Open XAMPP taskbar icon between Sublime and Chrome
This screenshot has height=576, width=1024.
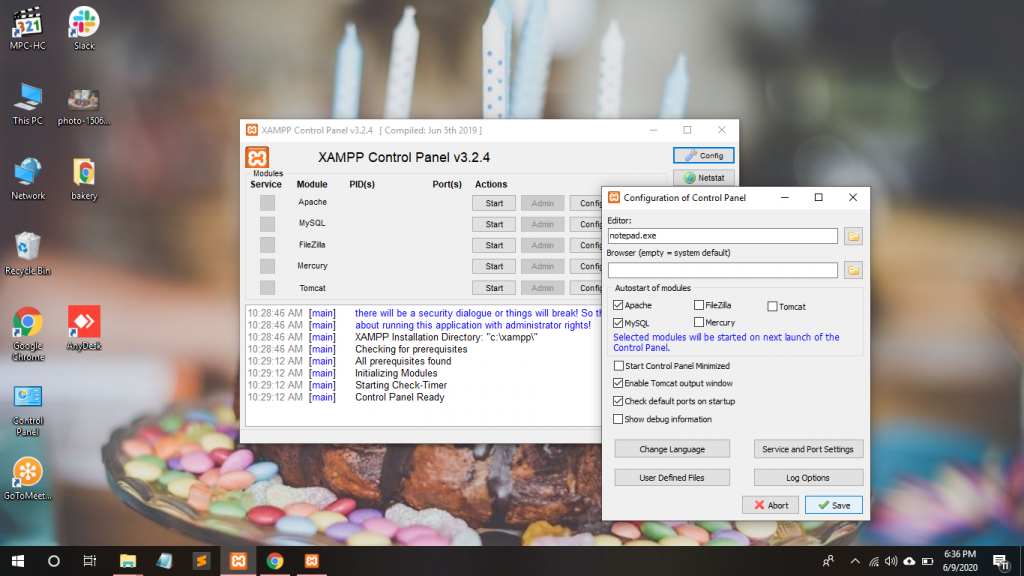click(x=238, y=561)
